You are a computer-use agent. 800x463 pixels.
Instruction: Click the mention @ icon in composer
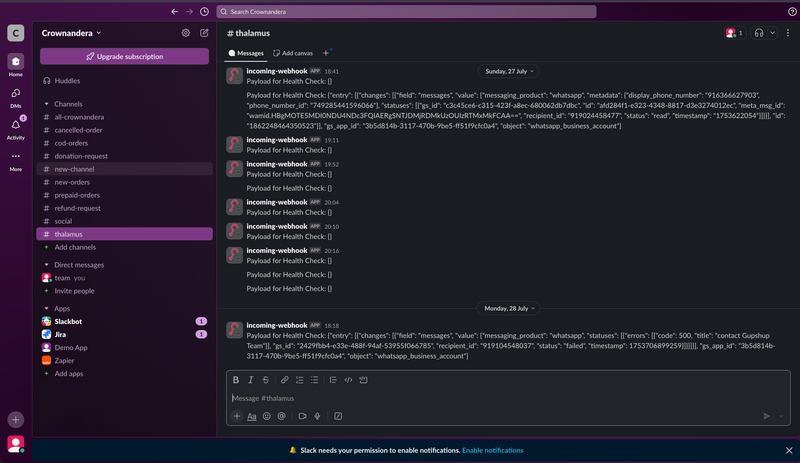click(x=282, y=416)
